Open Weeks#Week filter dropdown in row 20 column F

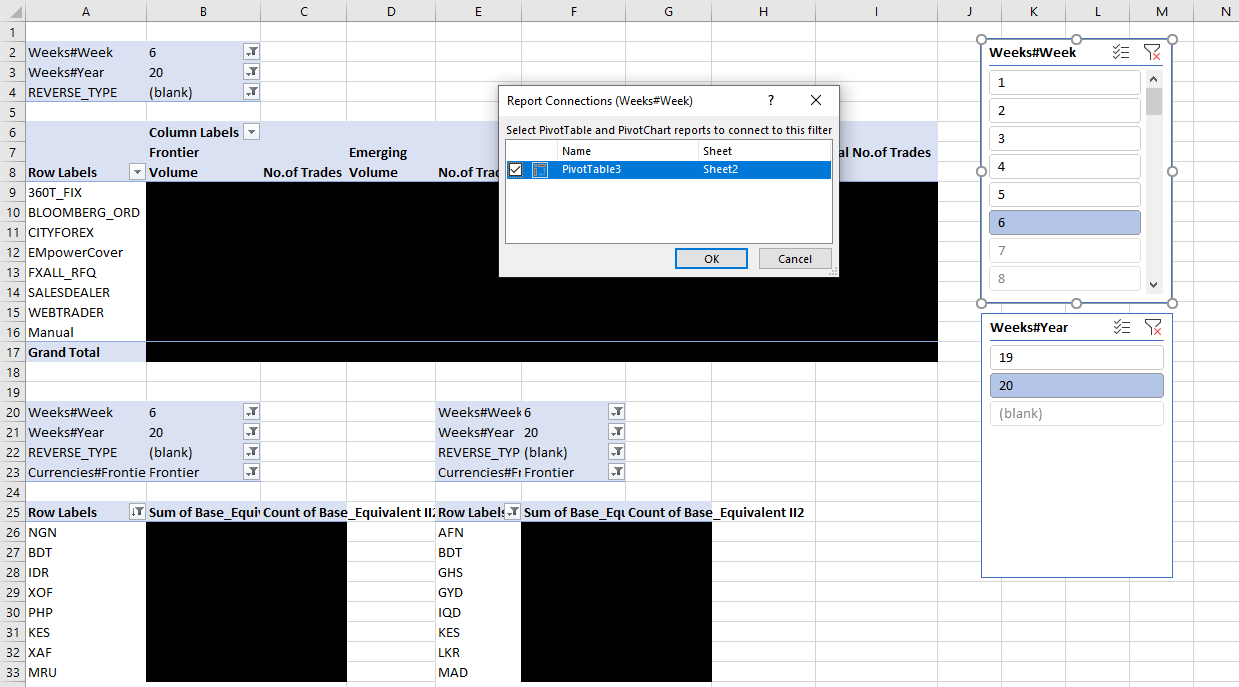[x=617, y=412]
